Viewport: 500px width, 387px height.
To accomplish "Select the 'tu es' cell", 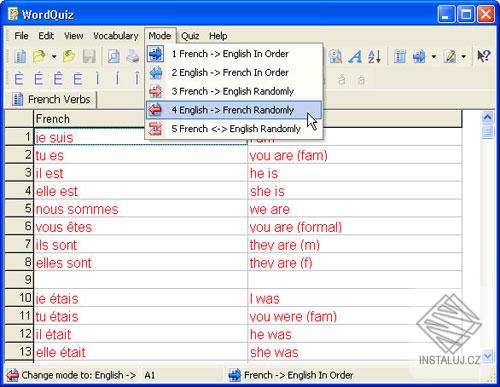I will [141, 155].
